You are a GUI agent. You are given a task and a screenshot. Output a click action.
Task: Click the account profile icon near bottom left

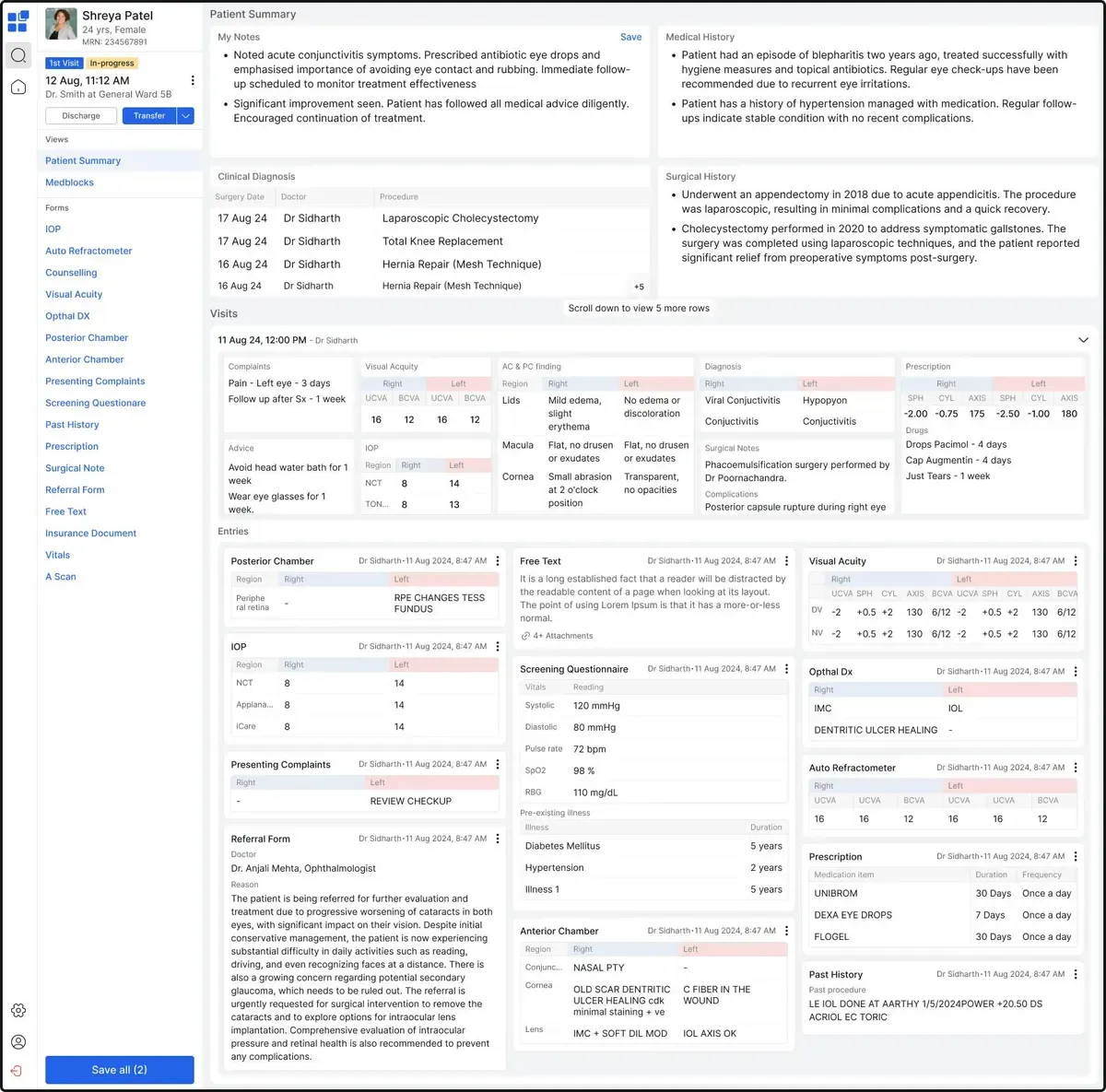click(x=18, y=1041)
